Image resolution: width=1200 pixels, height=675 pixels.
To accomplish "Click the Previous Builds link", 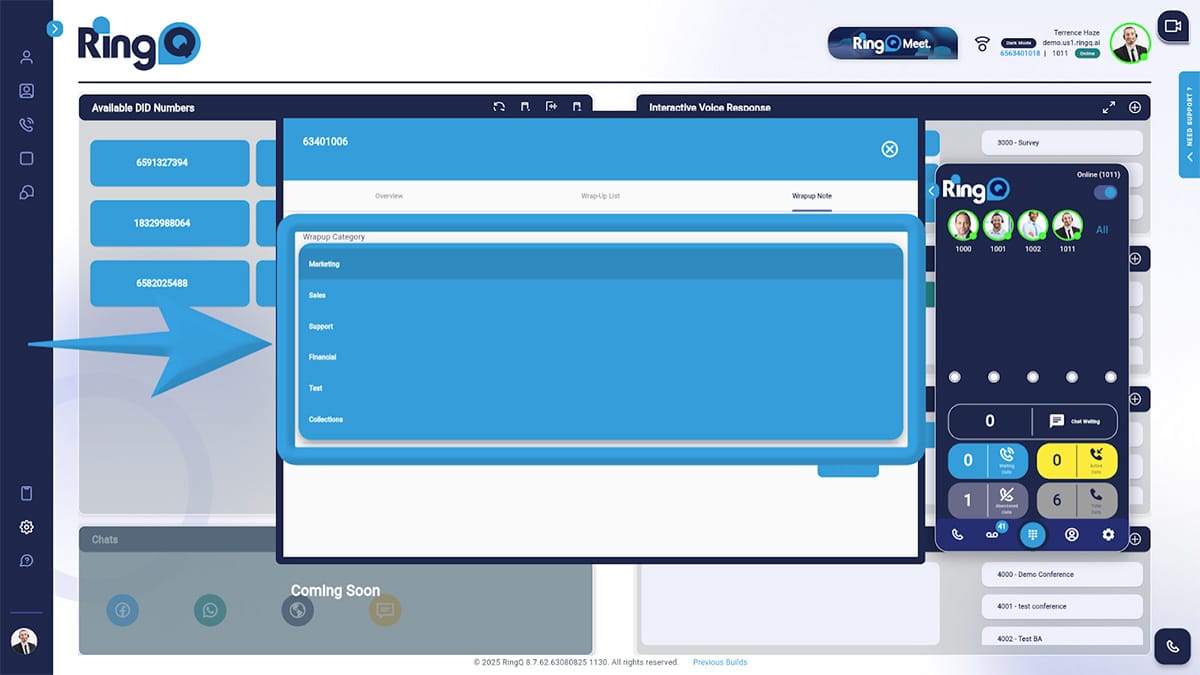I will [719, 662].
